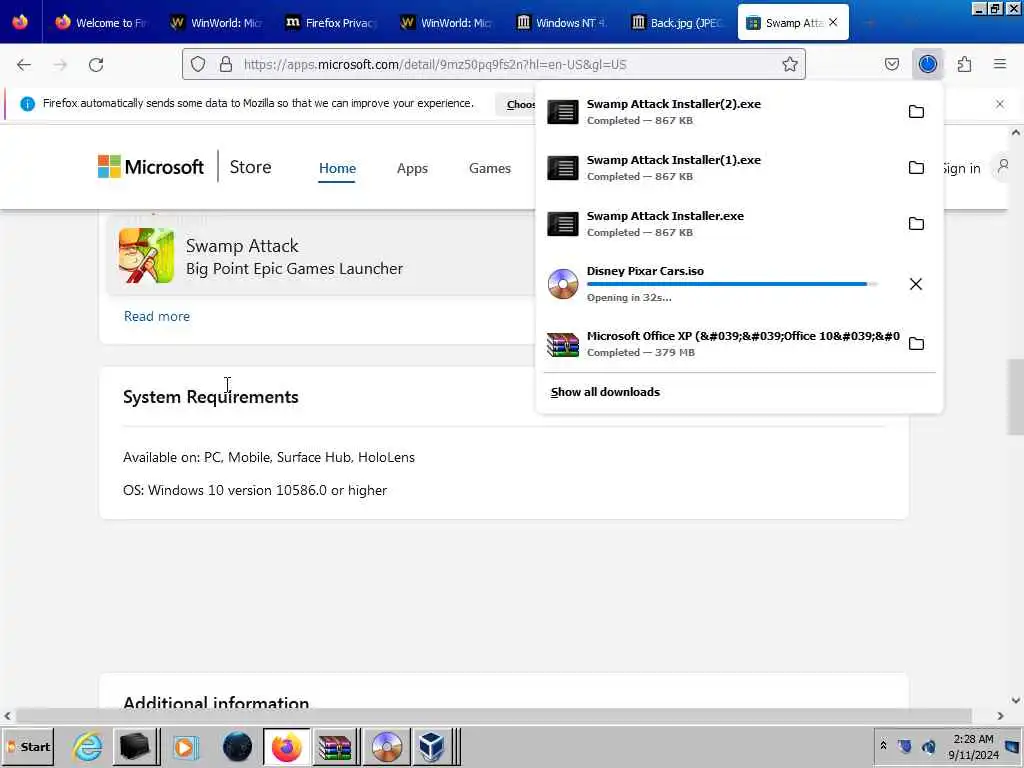Click the Disney Pixar Cars.iso progress bar
Screen dimensions: 1024x768
tap(731, 284)
